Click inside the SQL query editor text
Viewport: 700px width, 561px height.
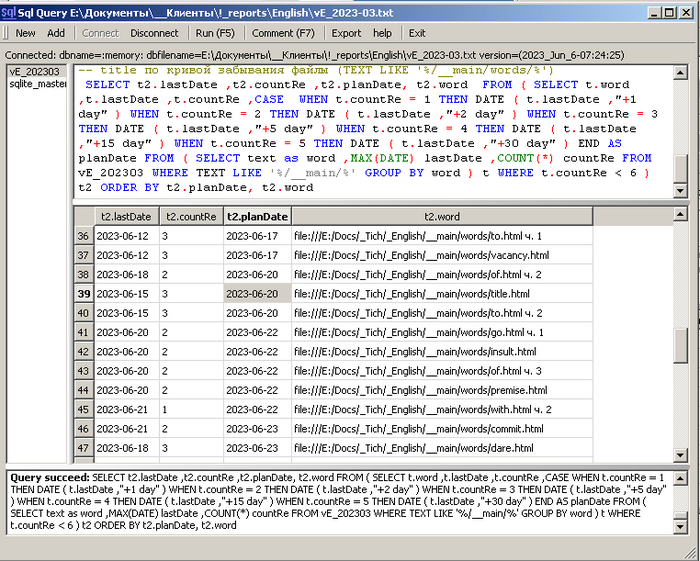(x=370, y=128)
